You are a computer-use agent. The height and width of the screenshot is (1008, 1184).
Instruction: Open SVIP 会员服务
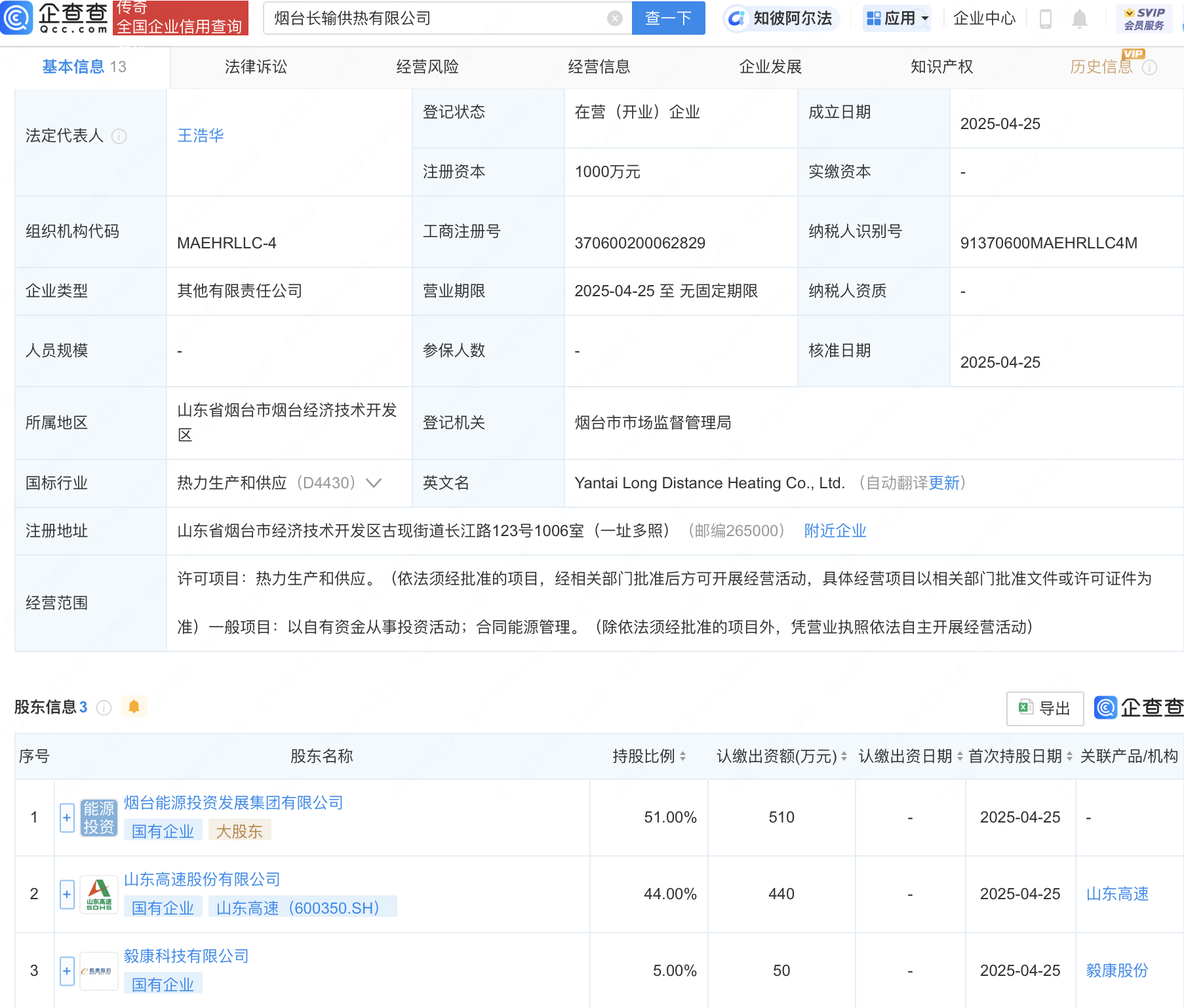pos(1144,18)
